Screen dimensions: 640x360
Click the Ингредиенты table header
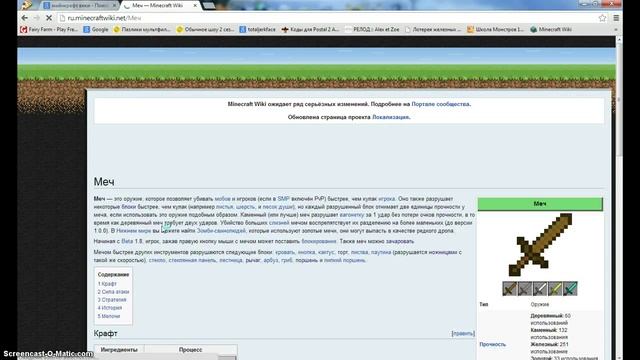point(119,350)
